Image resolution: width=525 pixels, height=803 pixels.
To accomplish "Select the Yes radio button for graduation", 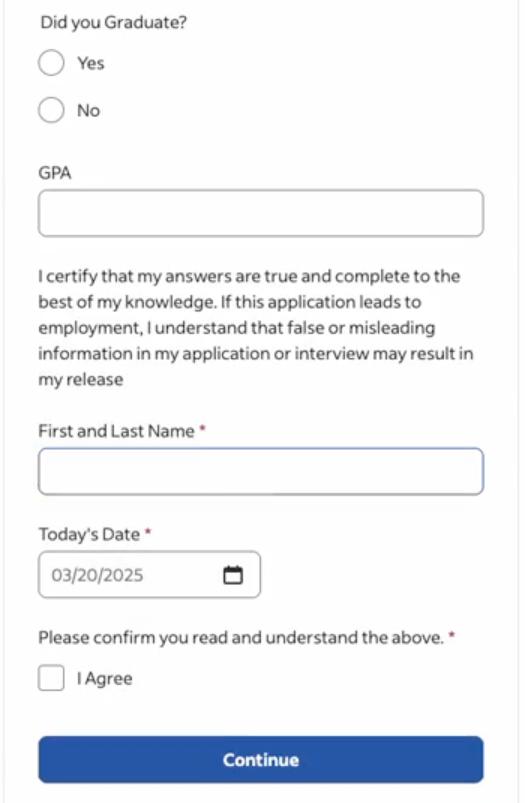I will point(51,63).
